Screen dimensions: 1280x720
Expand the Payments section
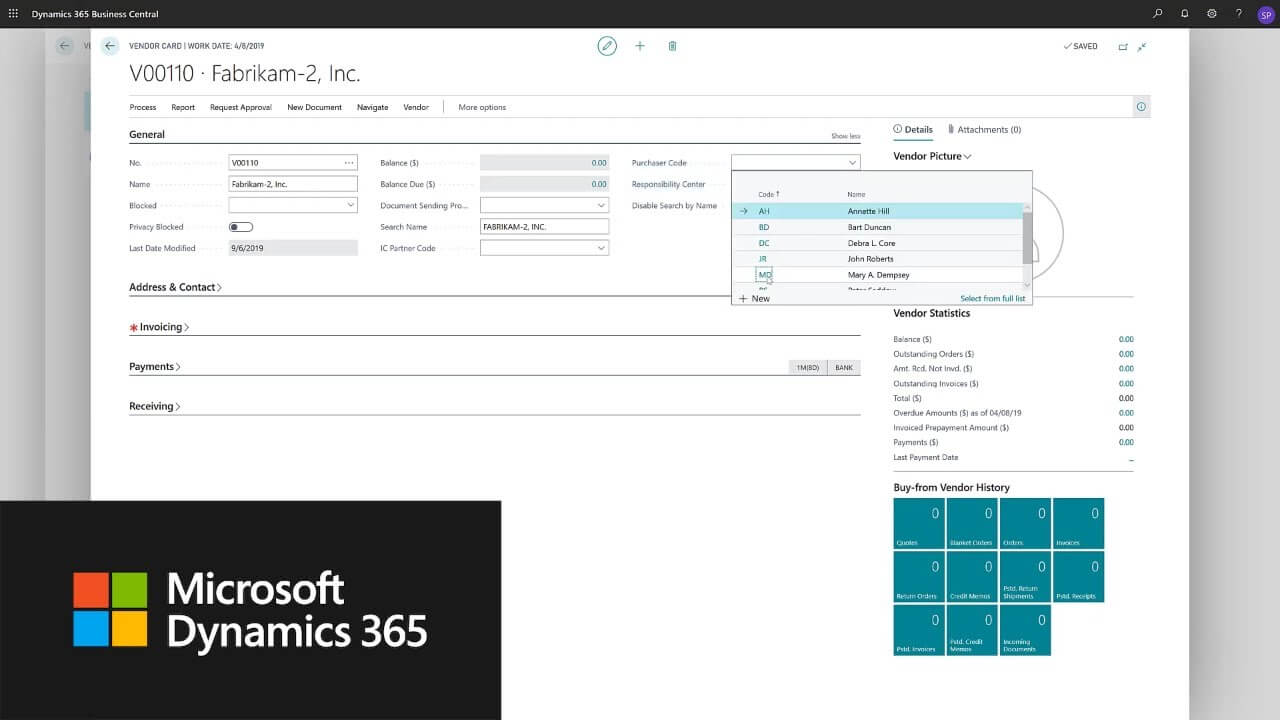point(155,367)
